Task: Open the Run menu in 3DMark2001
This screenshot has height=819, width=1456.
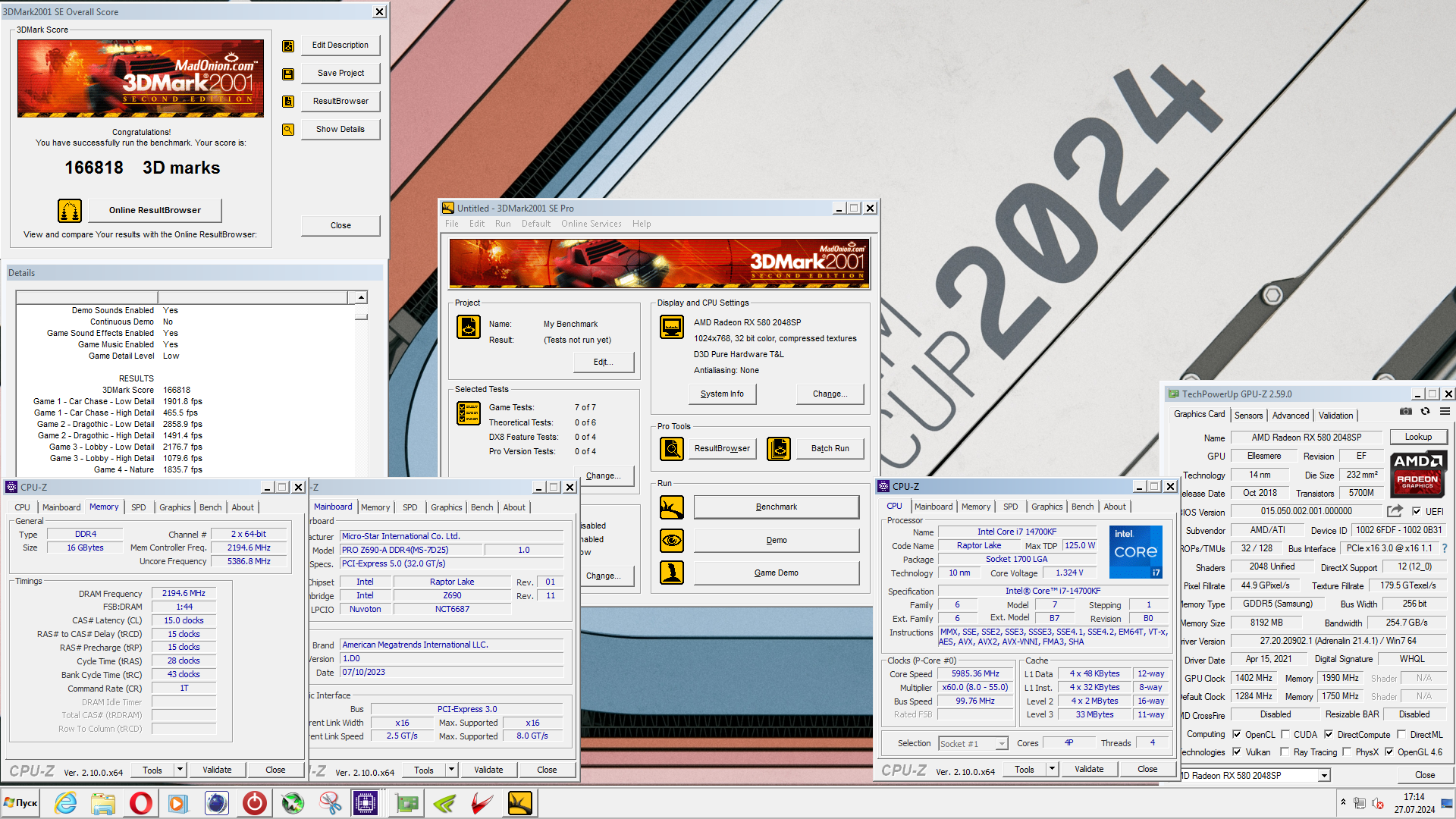Action: 503,224
